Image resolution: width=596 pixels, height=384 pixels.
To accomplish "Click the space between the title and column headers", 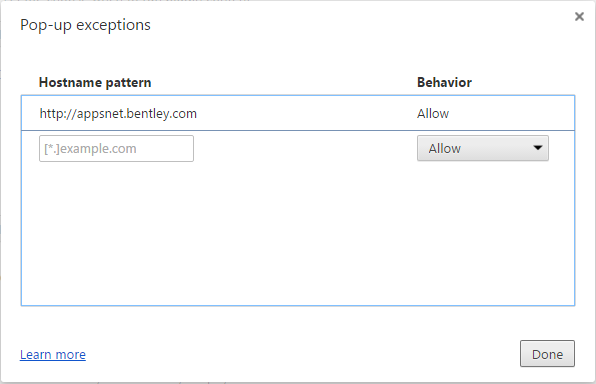I will click(x=298, y=55).
